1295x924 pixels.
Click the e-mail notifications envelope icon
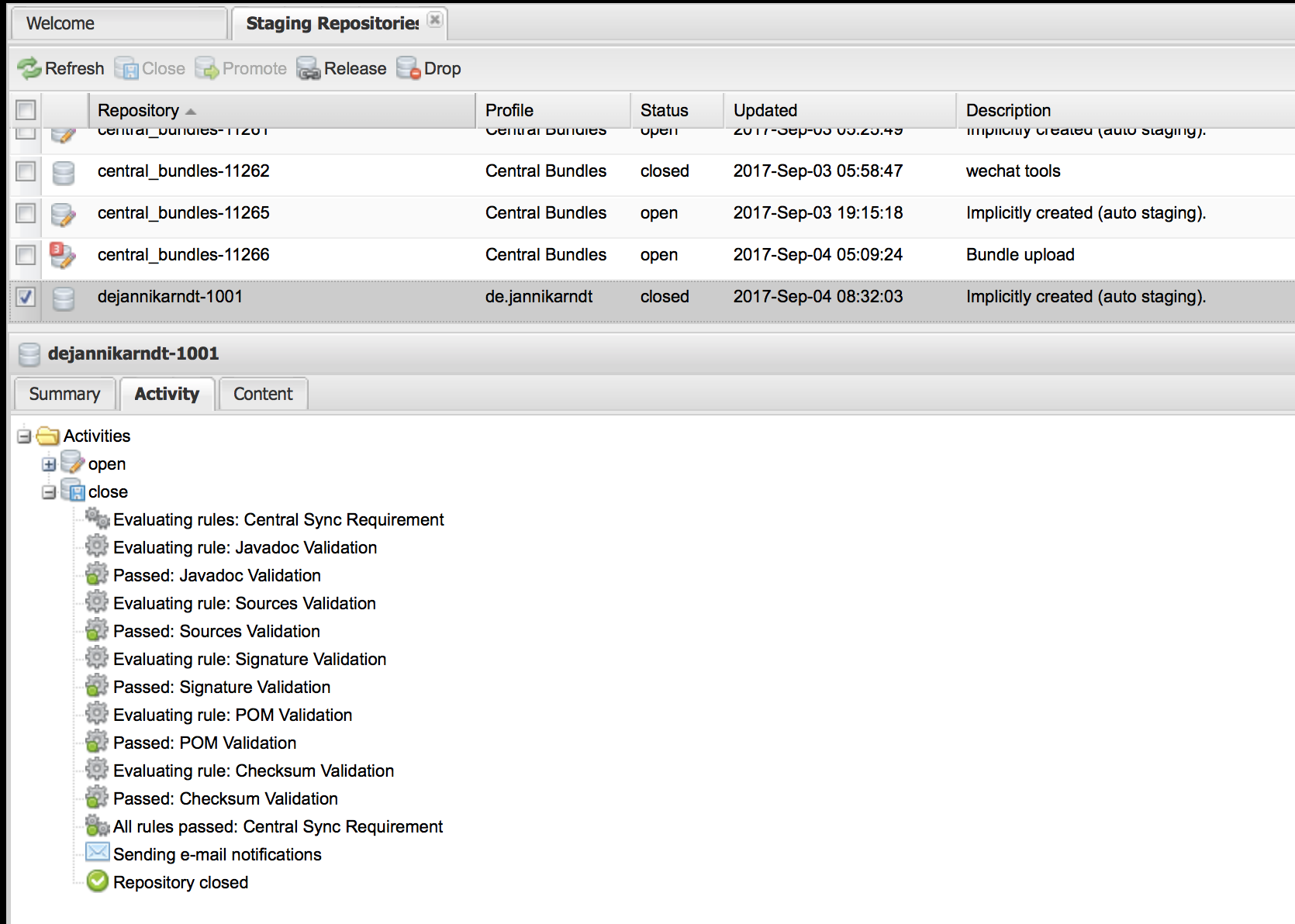coord(98,853)
